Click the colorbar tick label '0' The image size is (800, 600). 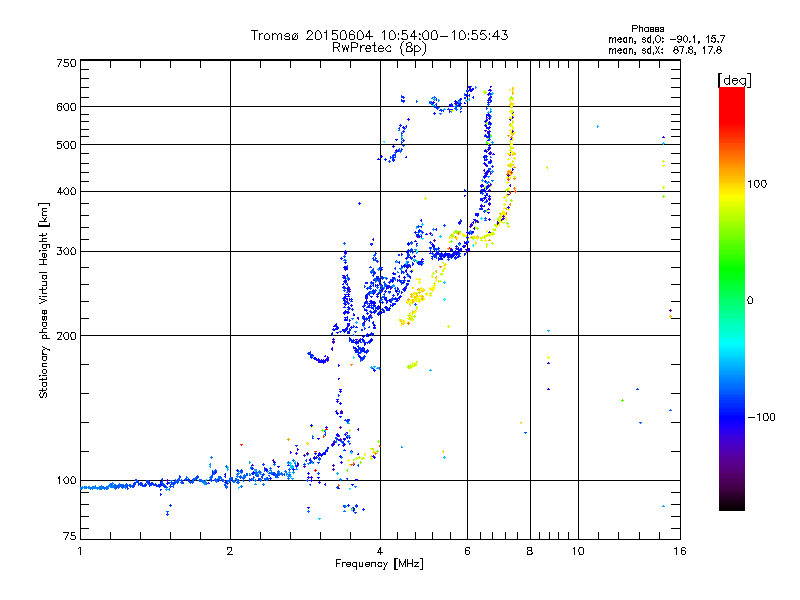pos(750,301)
